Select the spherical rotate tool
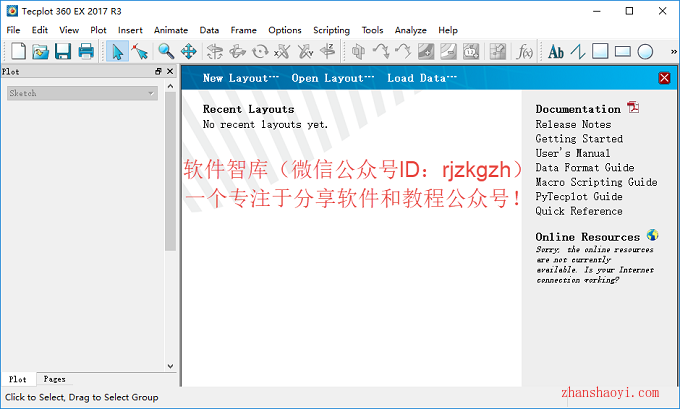The height and width of the screenshot is (409, 680). click(x=215, y=51)
